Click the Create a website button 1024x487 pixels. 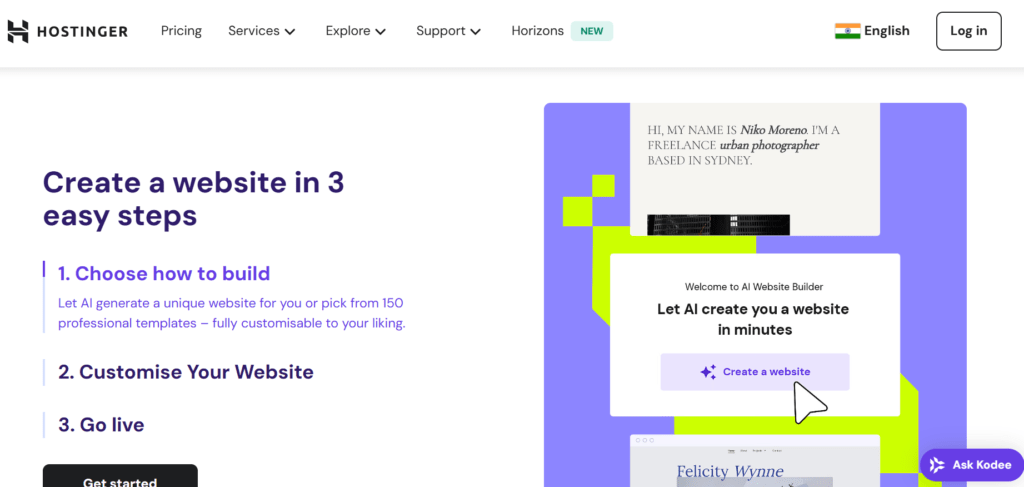tap(755, 372)
